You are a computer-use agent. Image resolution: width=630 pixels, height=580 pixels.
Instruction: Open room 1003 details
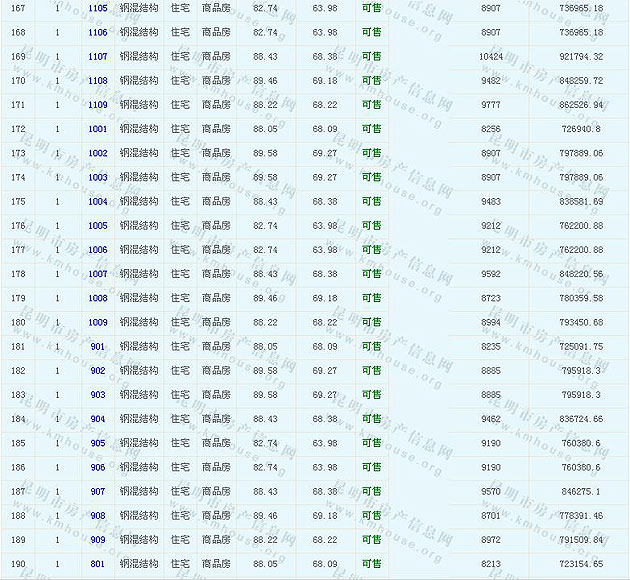97,177
